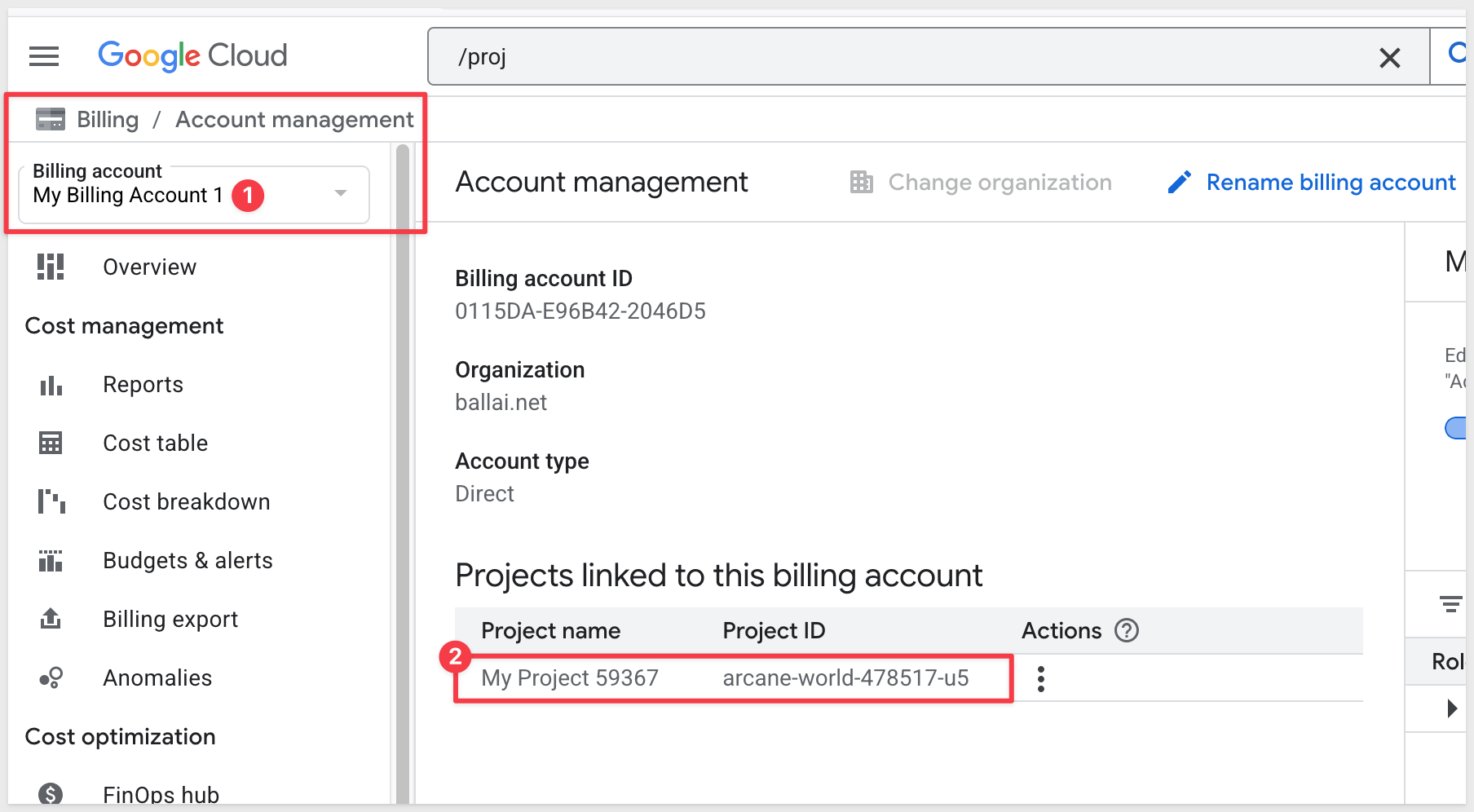The height and width of the screenshot is (812, 1474).
Task: Click the Billing export icon
Action: pos(51,620)
